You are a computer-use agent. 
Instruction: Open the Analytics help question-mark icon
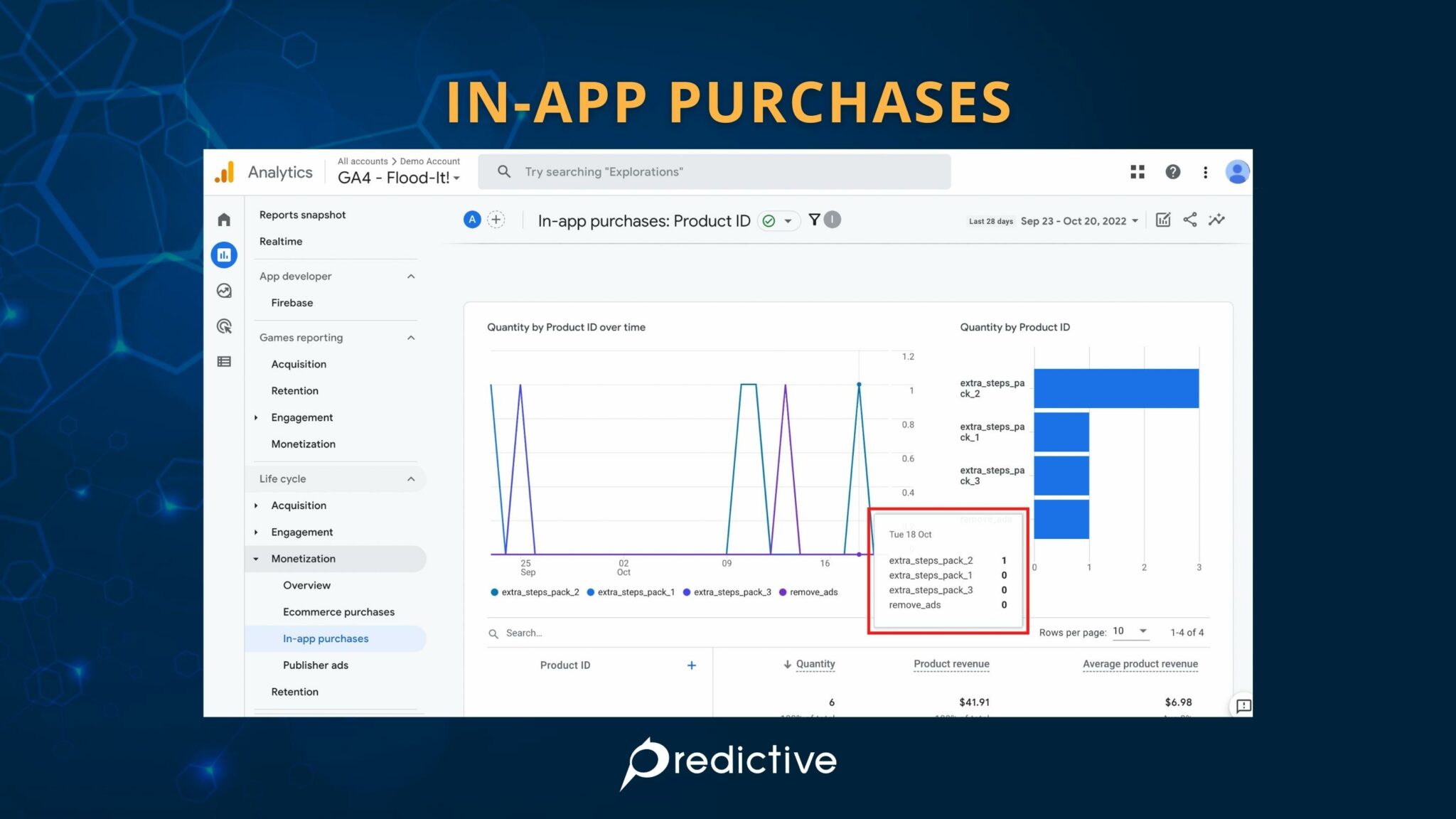1172,171
